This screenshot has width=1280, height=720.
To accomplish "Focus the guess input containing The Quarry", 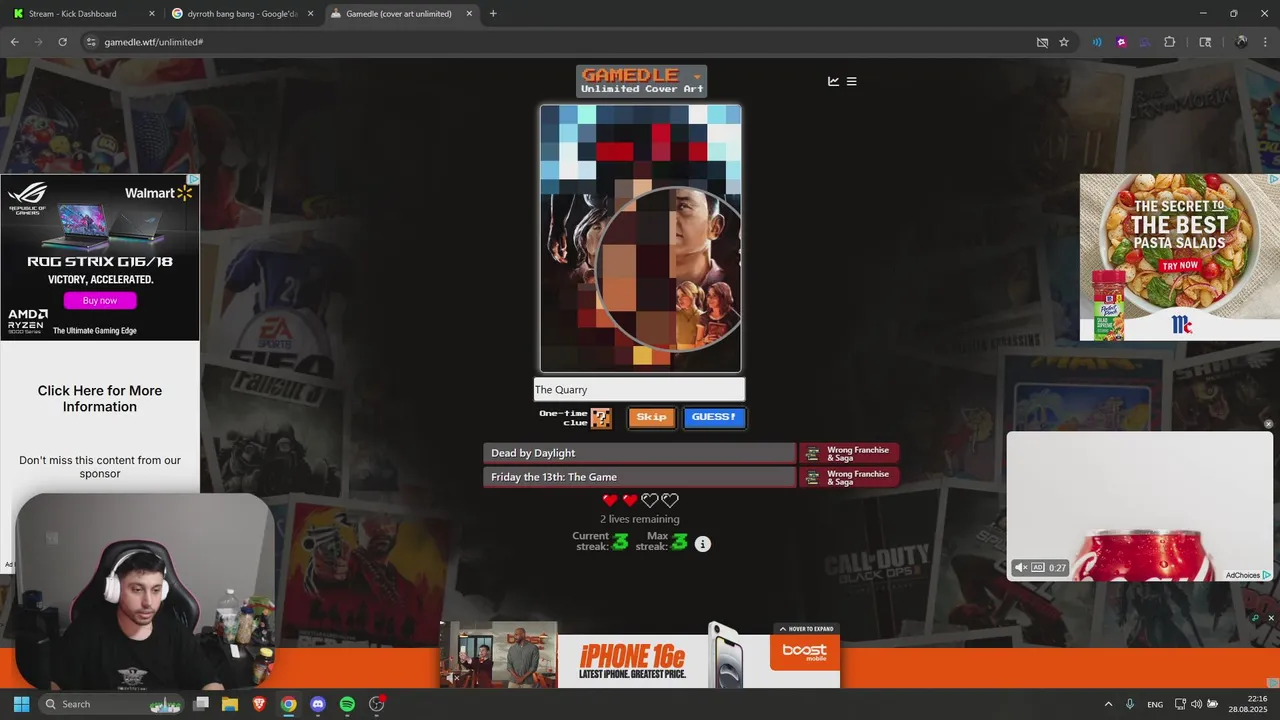I will (x=639, y=390).
